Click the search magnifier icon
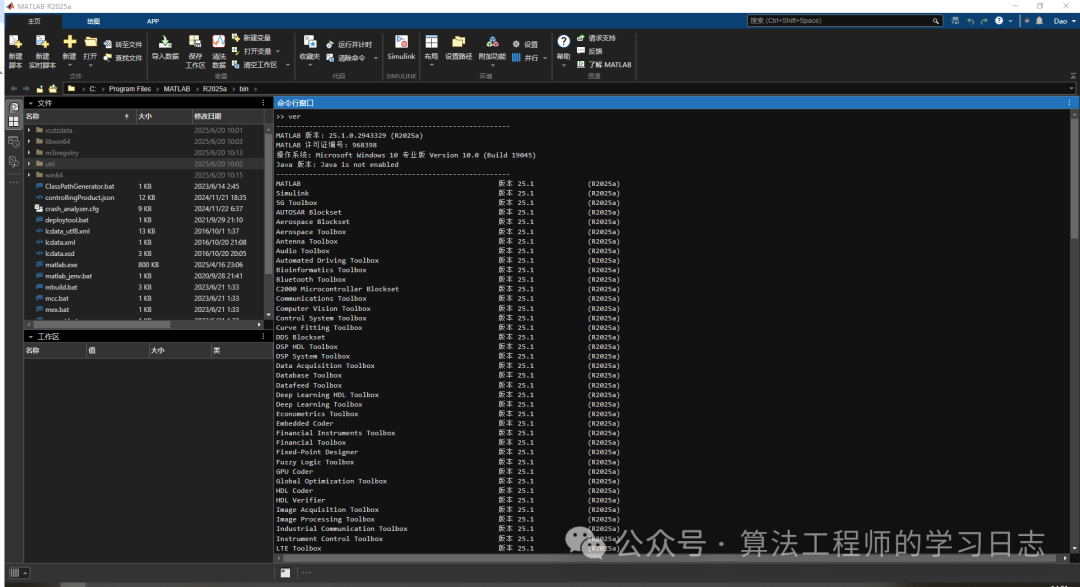1080x587 pixels. [935, 21]
